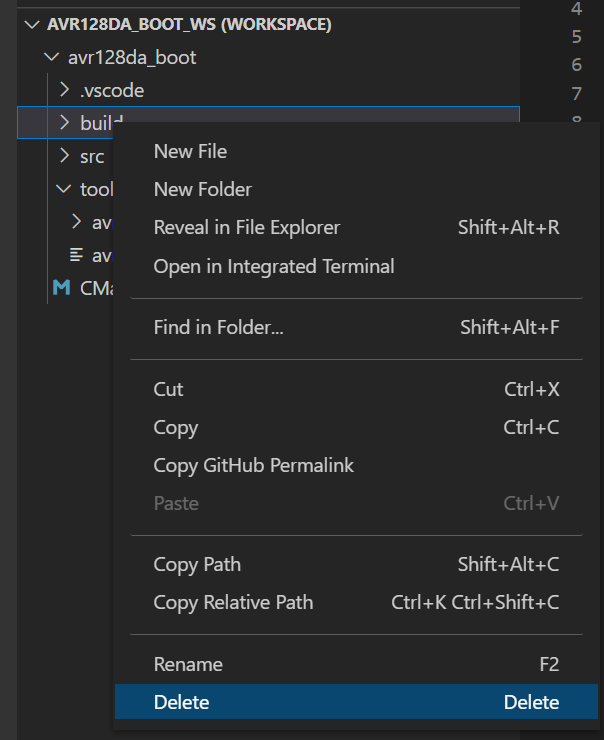The height and width of the screenshot is (740, 604).
Task: Rename the build folder
Action: click(188, 664)
